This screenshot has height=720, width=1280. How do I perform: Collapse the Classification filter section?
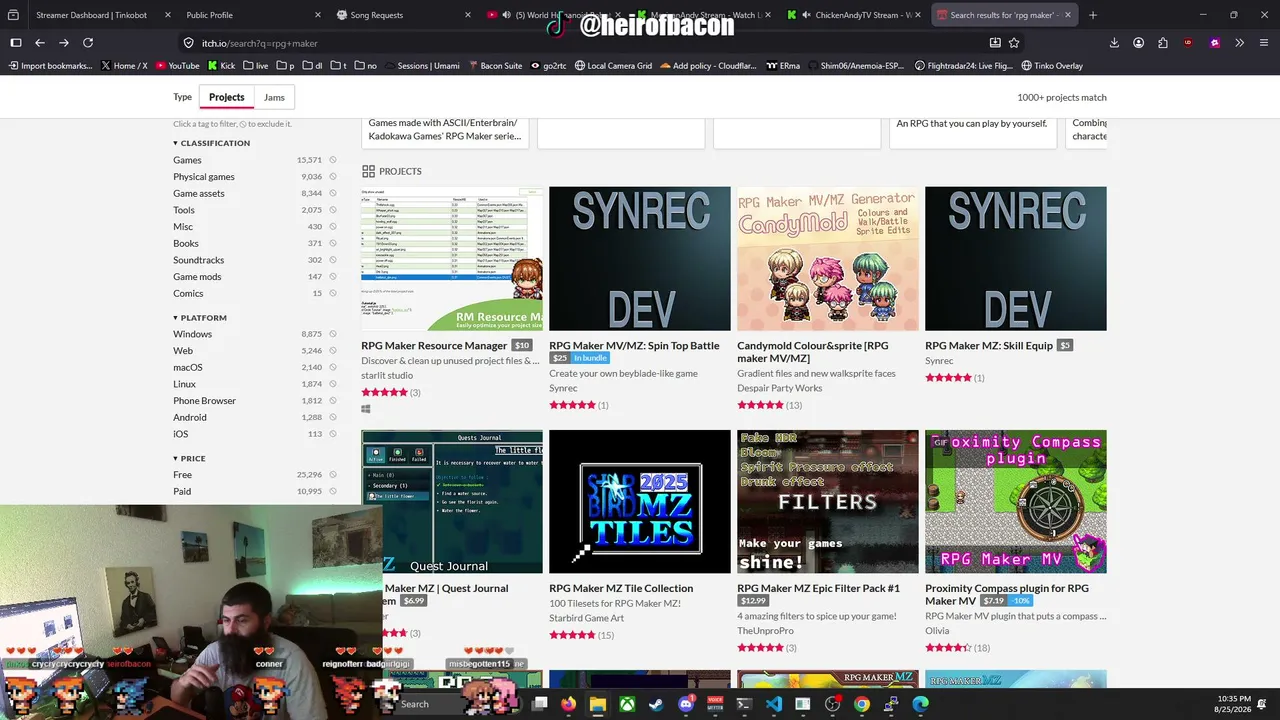pyautogui.click(x=212, y=143)
